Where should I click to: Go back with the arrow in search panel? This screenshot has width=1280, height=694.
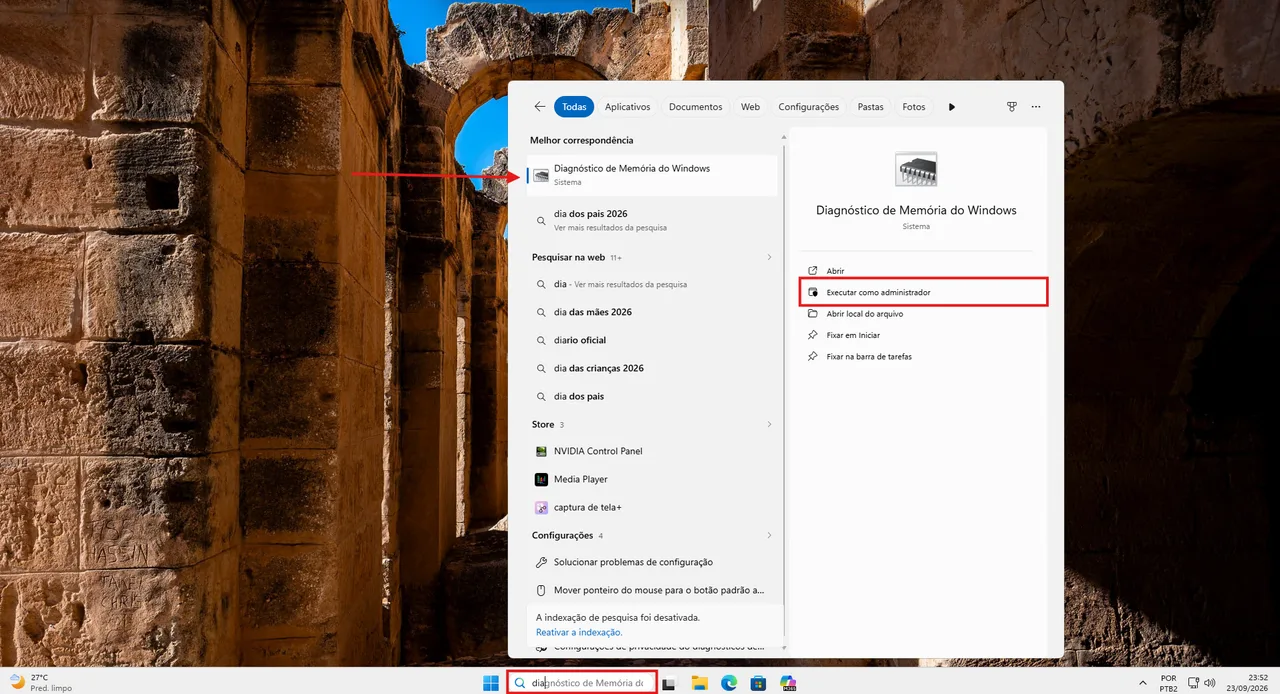(540, 107)
